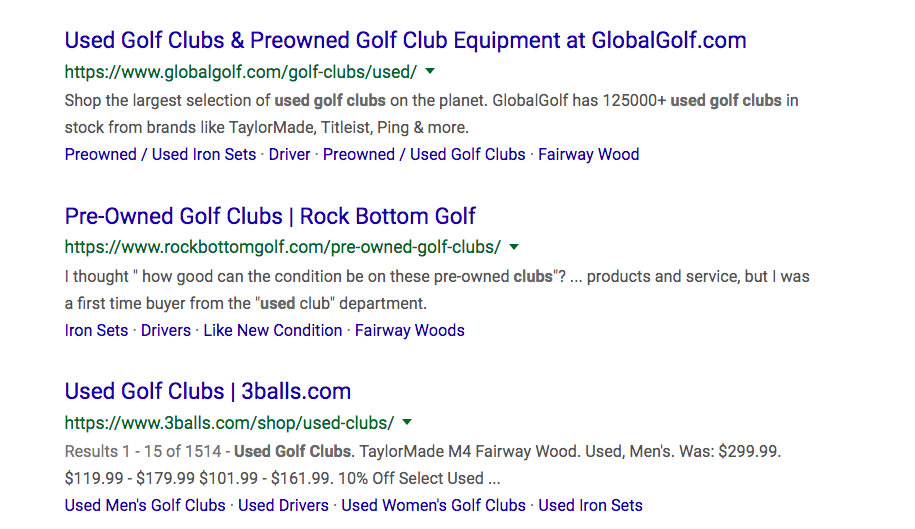Open the Fairway Woods sitelink

click(410, 331)
